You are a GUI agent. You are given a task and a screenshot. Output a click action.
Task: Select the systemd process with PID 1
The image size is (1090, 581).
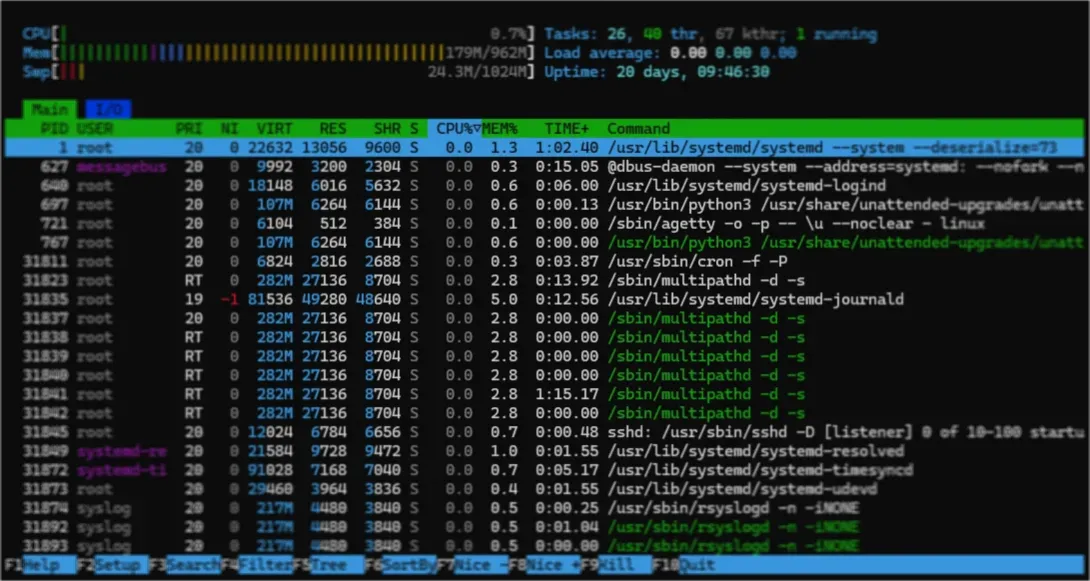[x=300, y=147]
